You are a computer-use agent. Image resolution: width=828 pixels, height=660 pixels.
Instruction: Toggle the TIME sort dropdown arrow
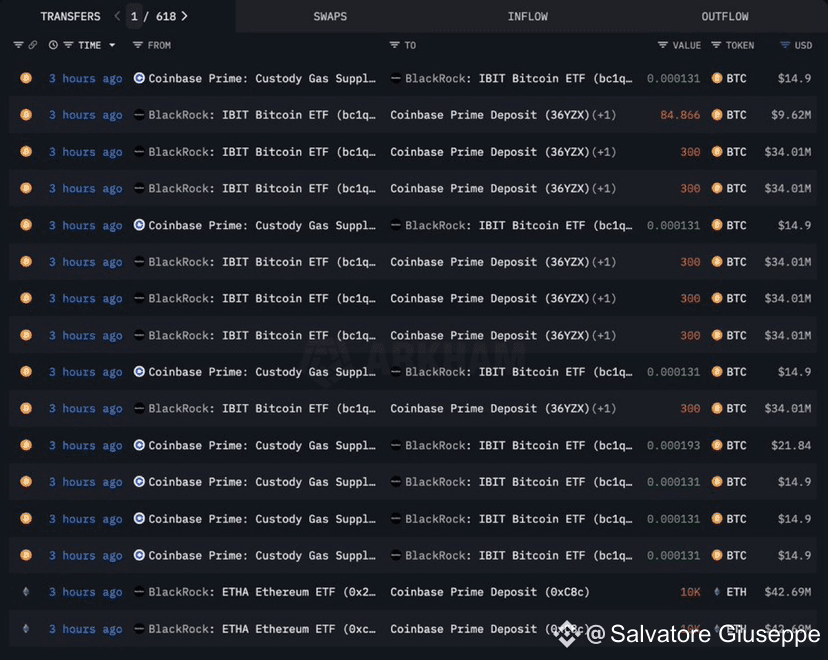click(x=112, y=45)
